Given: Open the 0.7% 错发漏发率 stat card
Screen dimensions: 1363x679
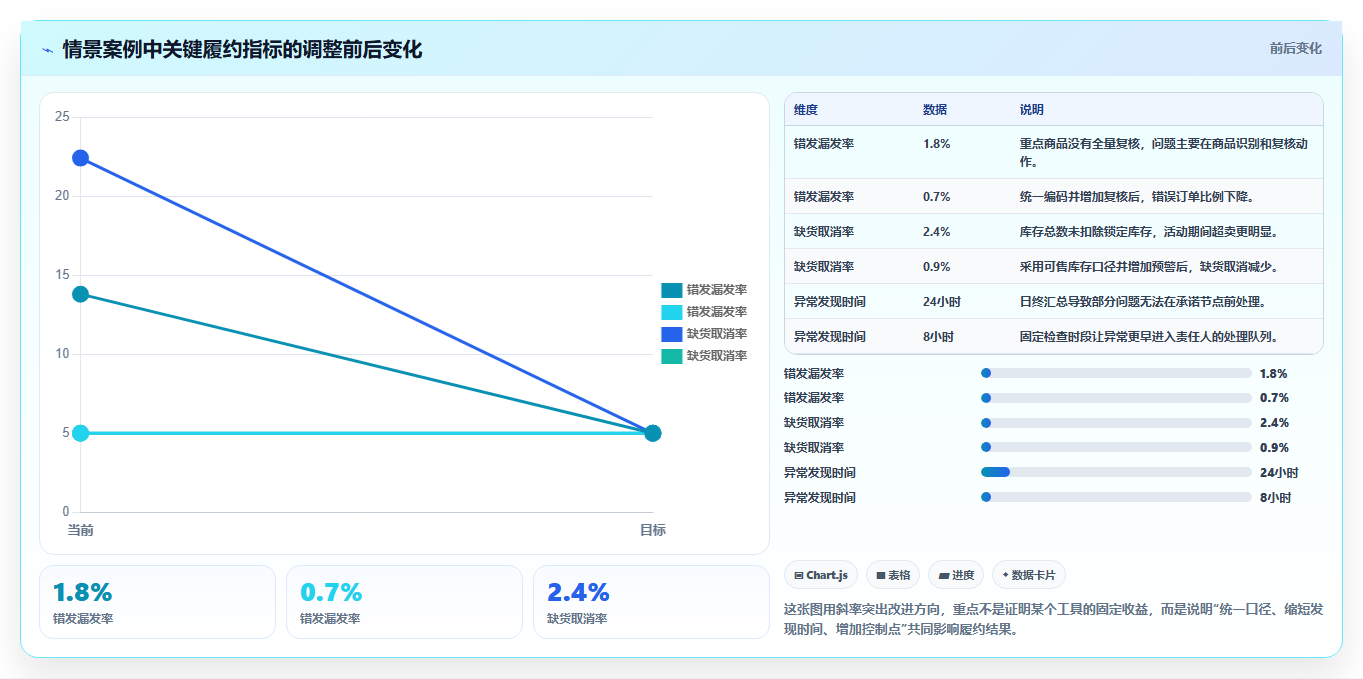Looking at the screenshot, I should tap(404, 602).
